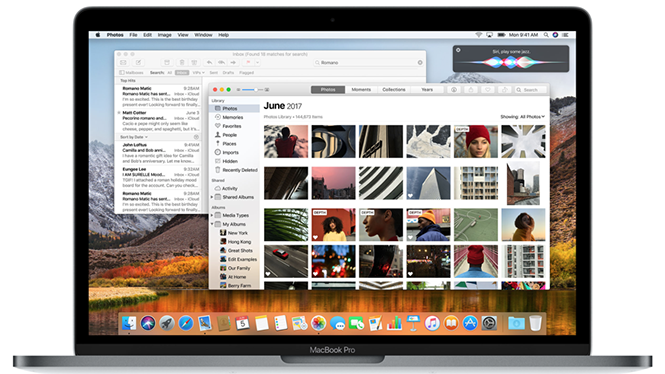The height and width of the screenshot is (374, 665).
Task: Switch to the Moments tab
Action: pos(361,90)
